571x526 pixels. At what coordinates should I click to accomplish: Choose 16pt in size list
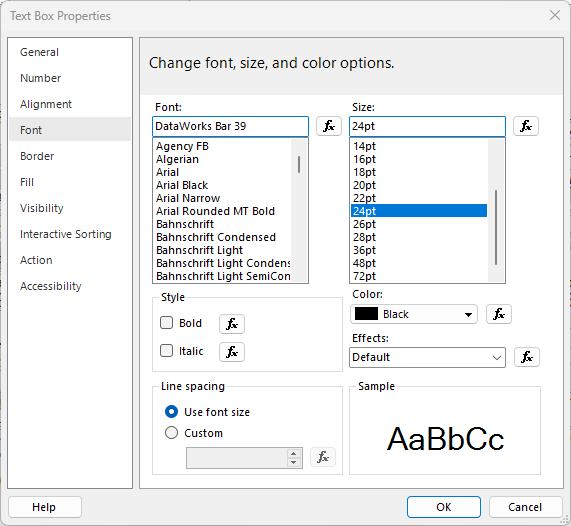pyautogui.click(x=419, y=159)
